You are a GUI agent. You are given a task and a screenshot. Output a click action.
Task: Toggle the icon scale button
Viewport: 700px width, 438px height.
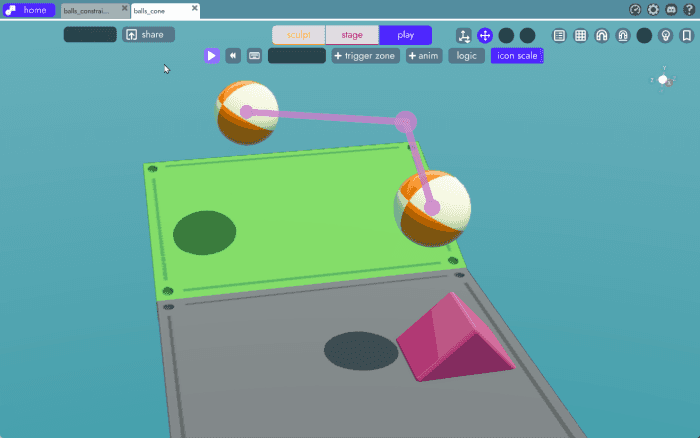(517, 56)
